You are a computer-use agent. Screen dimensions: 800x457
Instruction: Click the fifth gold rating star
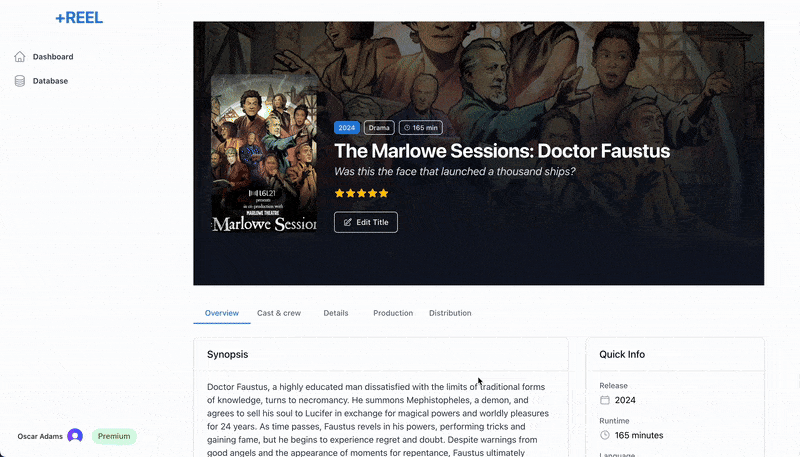pos(384,193)
